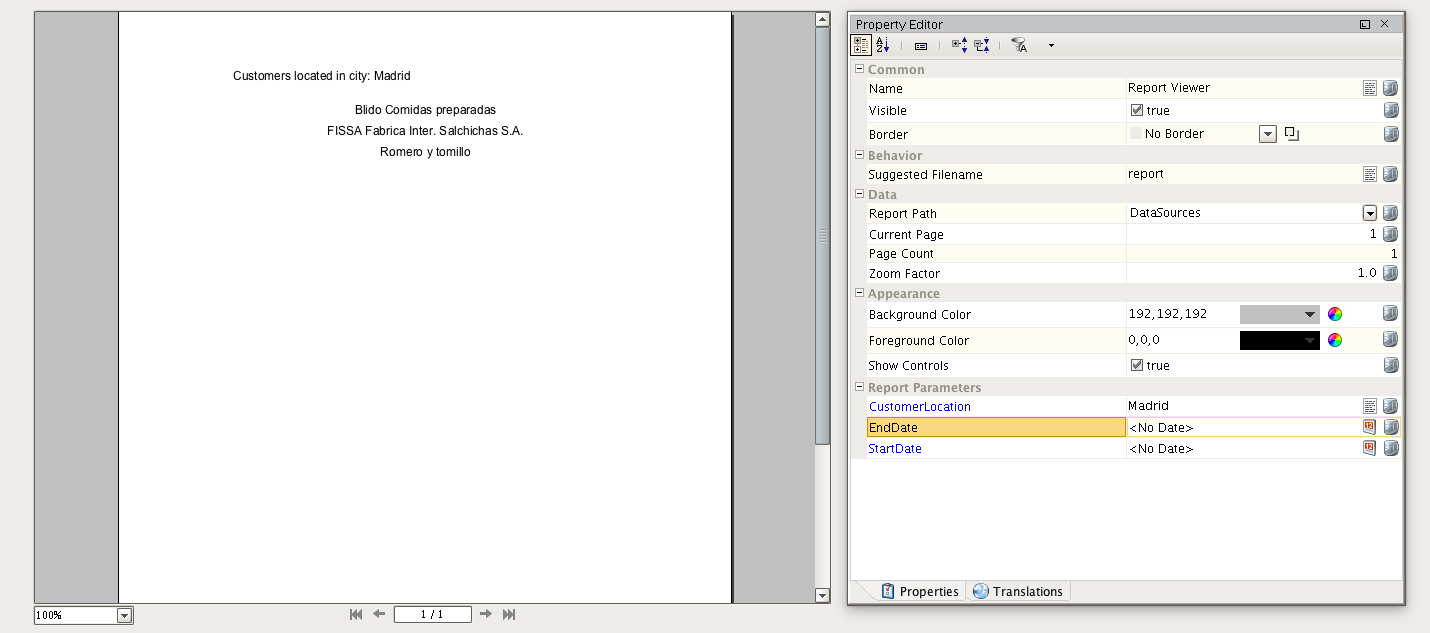Viewport: 1430px width, 633px height.
Task: Advance to the next report page
Action: tap(486, 614)
